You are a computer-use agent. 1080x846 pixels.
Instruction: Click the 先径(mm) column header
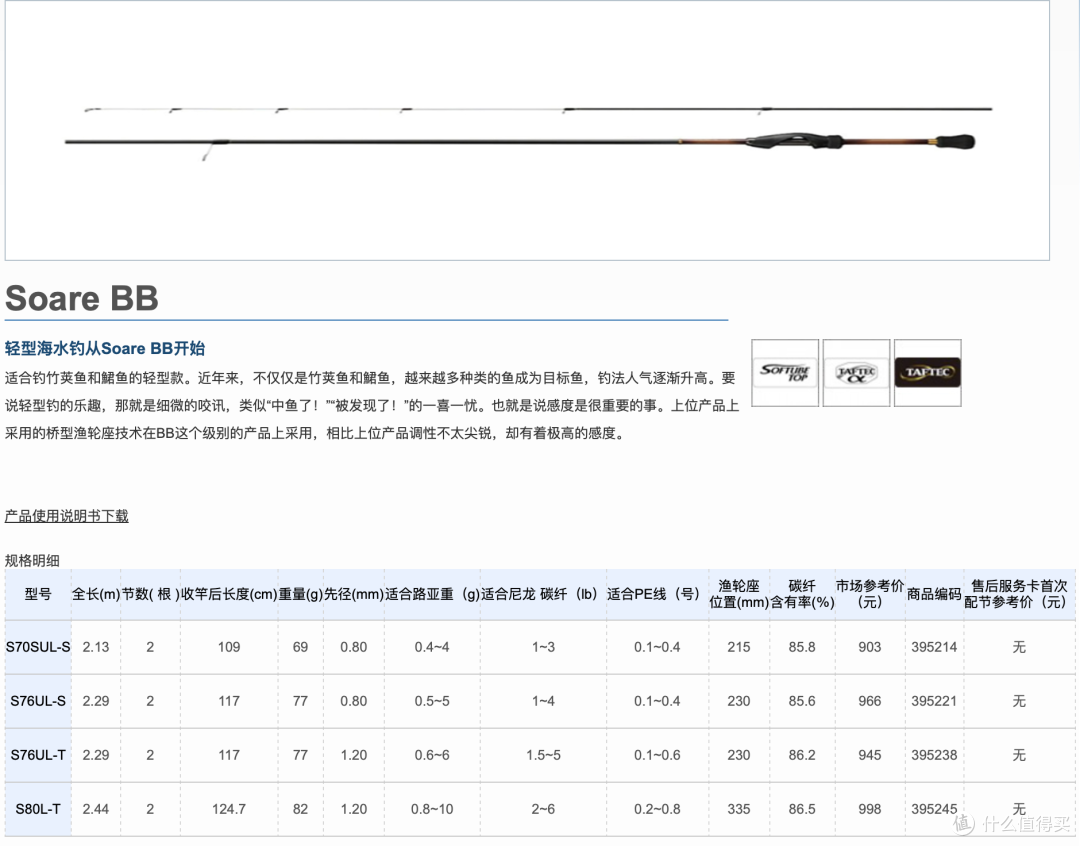point(354,595)
